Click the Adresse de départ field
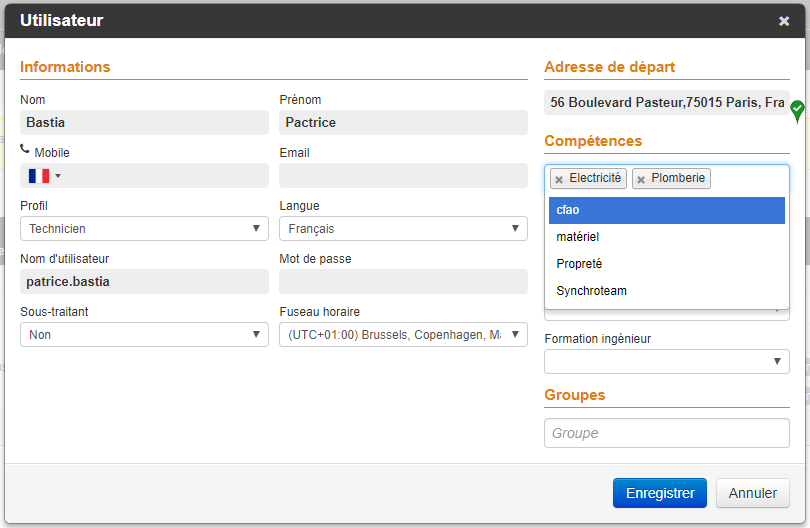This screenshot has height=528, width=810. [x=665, y=102]
